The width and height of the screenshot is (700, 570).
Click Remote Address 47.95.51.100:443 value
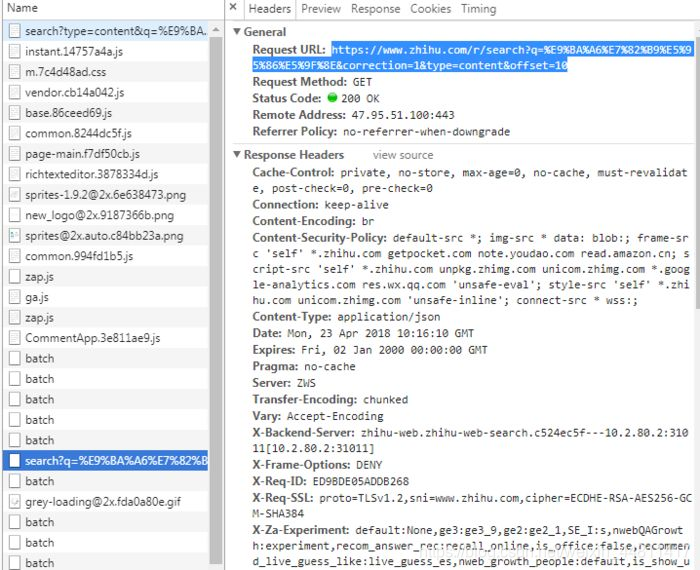tap(403, 115)
